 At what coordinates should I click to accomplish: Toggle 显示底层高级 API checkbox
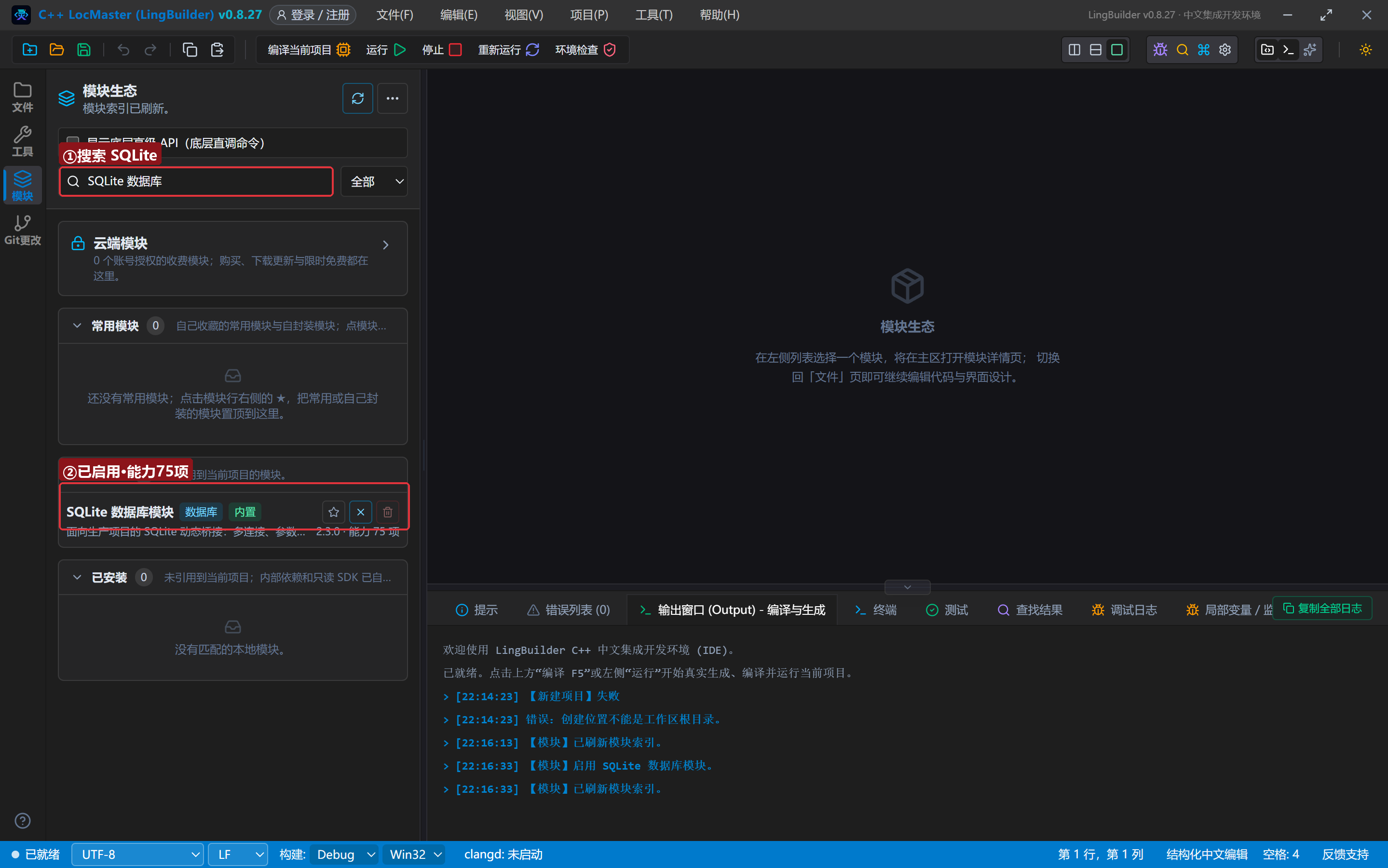pos(73,141)
